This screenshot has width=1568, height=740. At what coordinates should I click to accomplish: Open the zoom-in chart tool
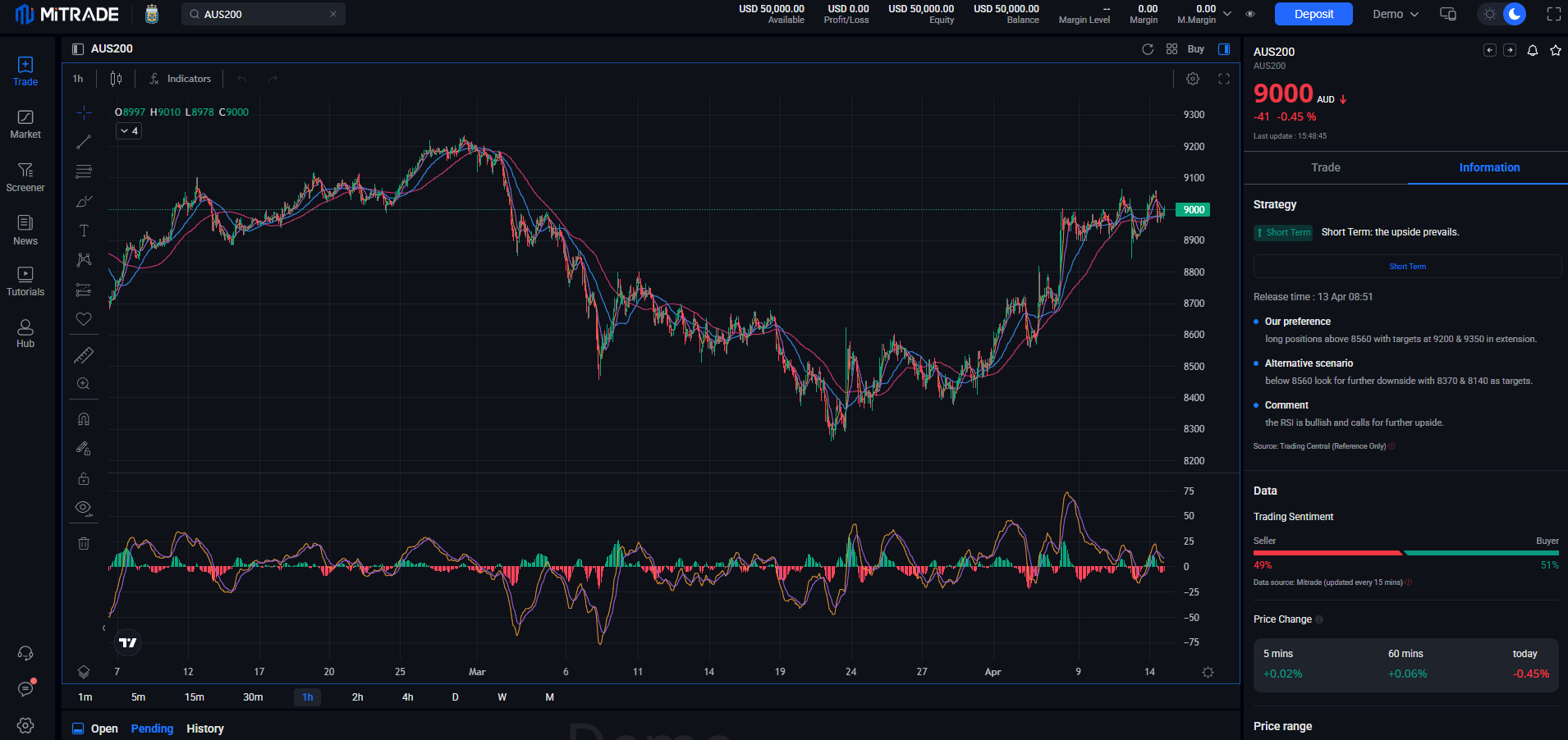click(83, 383)
